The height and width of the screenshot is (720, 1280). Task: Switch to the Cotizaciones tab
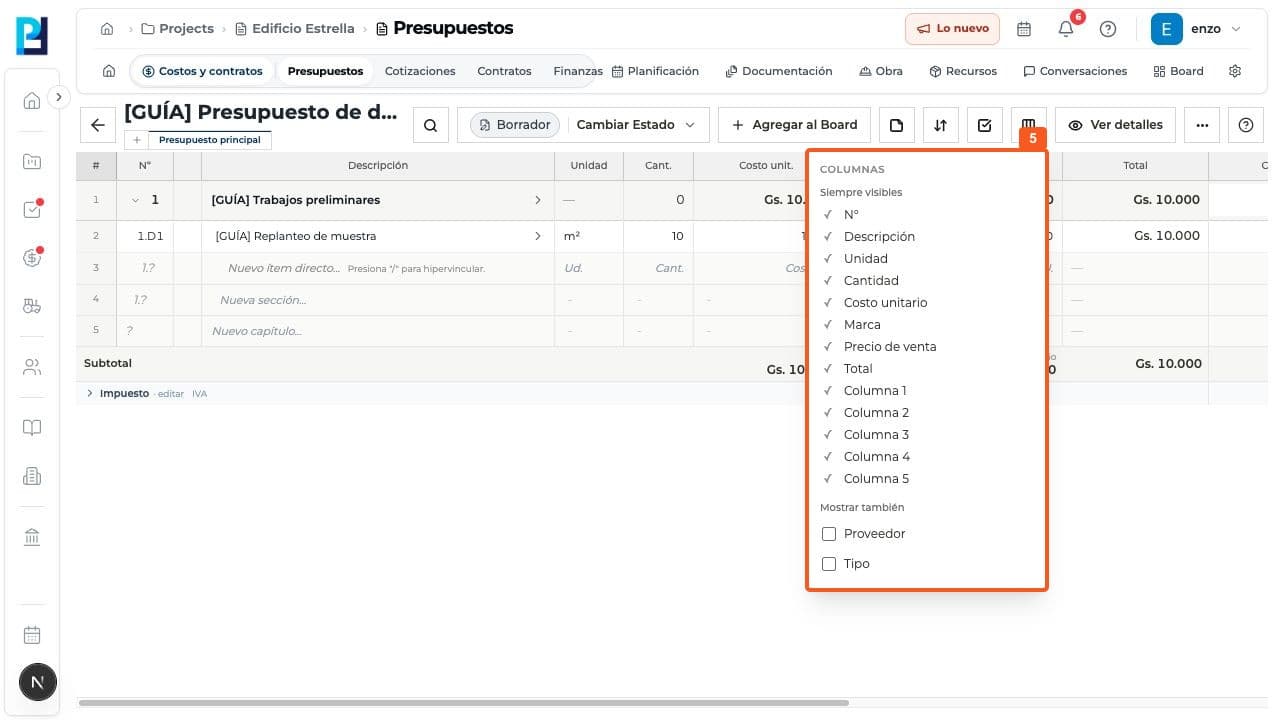pyautogui.click(x=420, y=71)
